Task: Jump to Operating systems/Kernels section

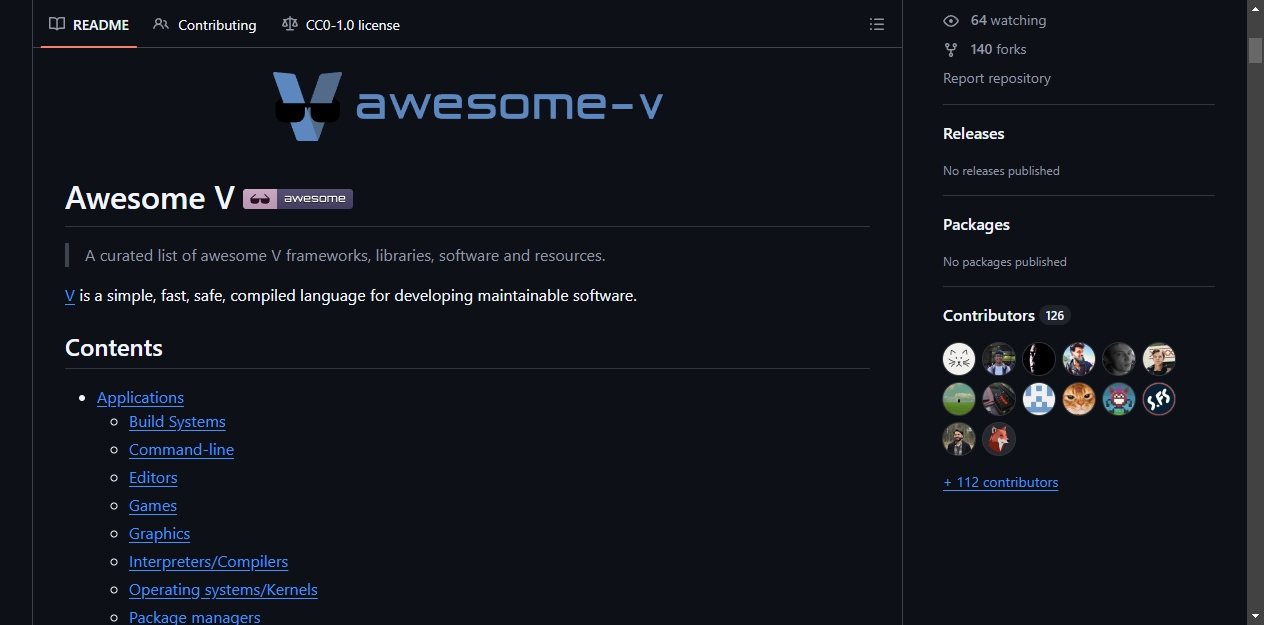Action: pyautogui.click(x=223, y=590)
